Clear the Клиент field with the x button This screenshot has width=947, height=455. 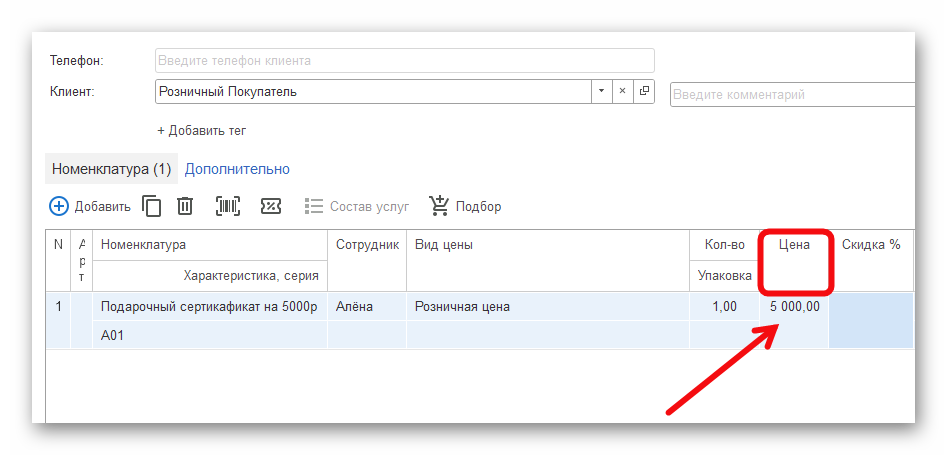click(622, 91)
